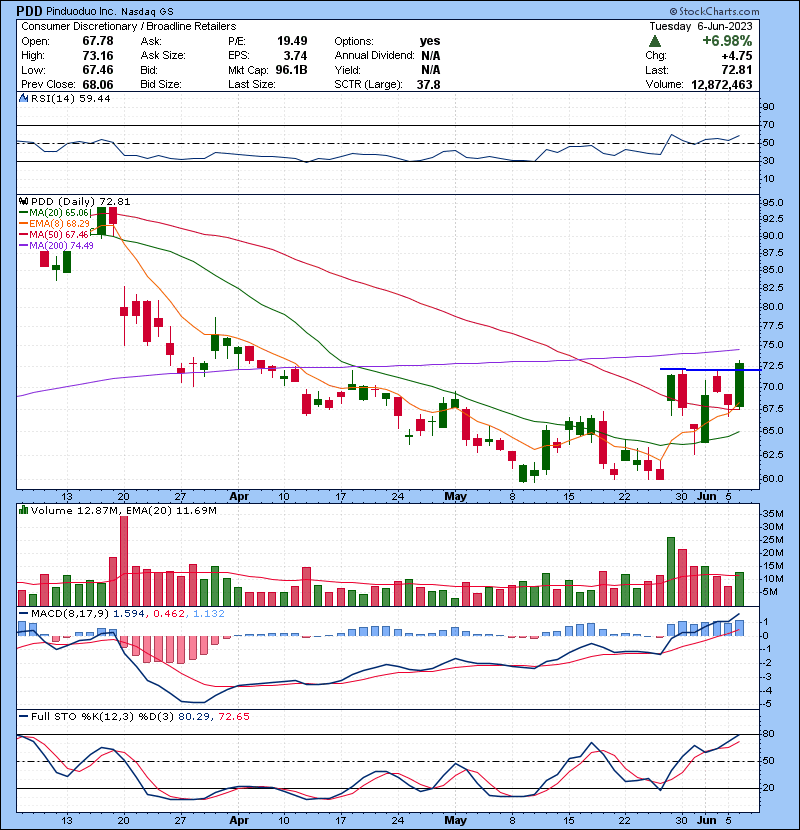Click Consumer Discretionary / Broadline Retailers sector text
The height and width of the screenshot is (830, 800).
[129, 26]
